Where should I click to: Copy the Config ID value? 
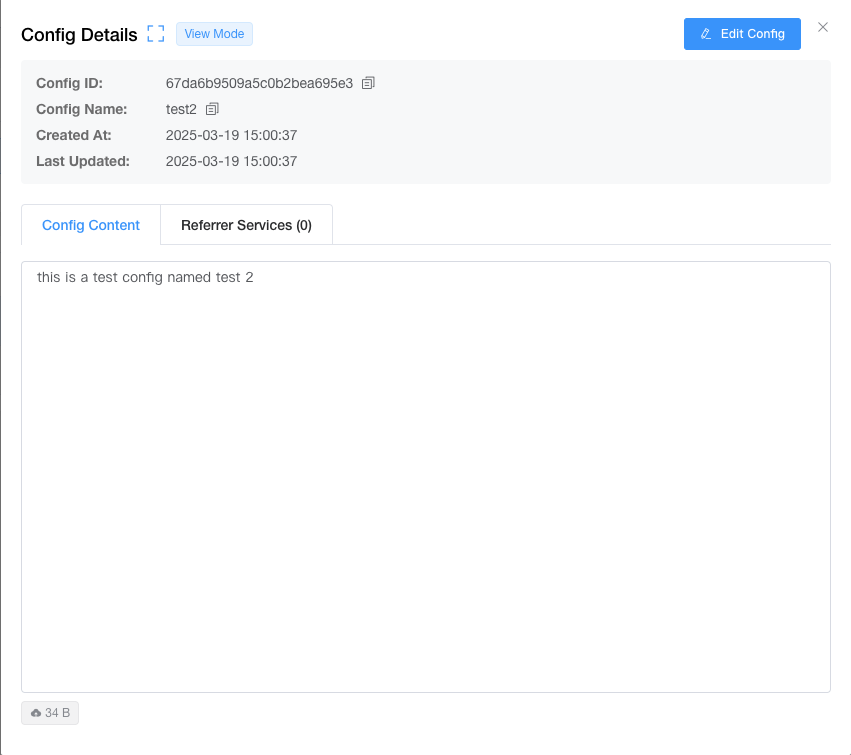368,83
